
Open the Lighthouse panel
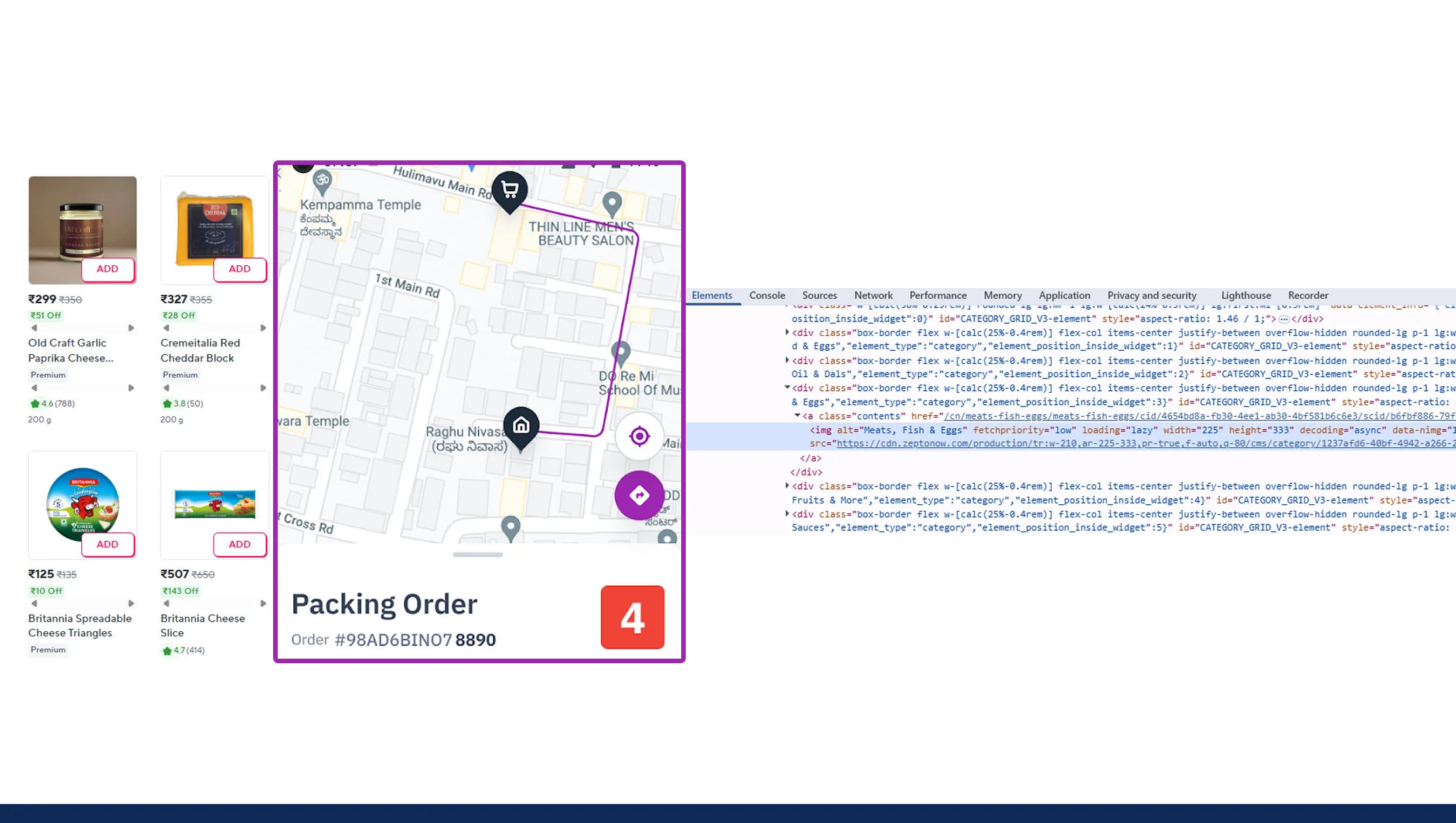pyautogui.click(x=1245, y=295)
